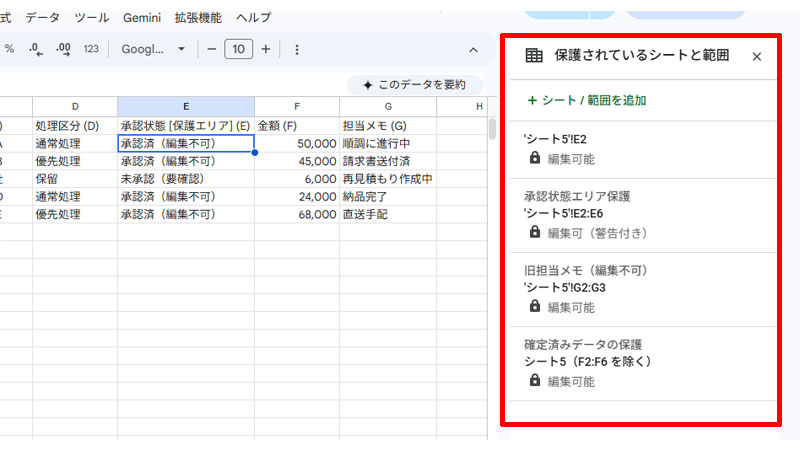The width and height of the screenshot is (800, 450).
Task: Decrease font size with minus button
Action: click(212, 49)
